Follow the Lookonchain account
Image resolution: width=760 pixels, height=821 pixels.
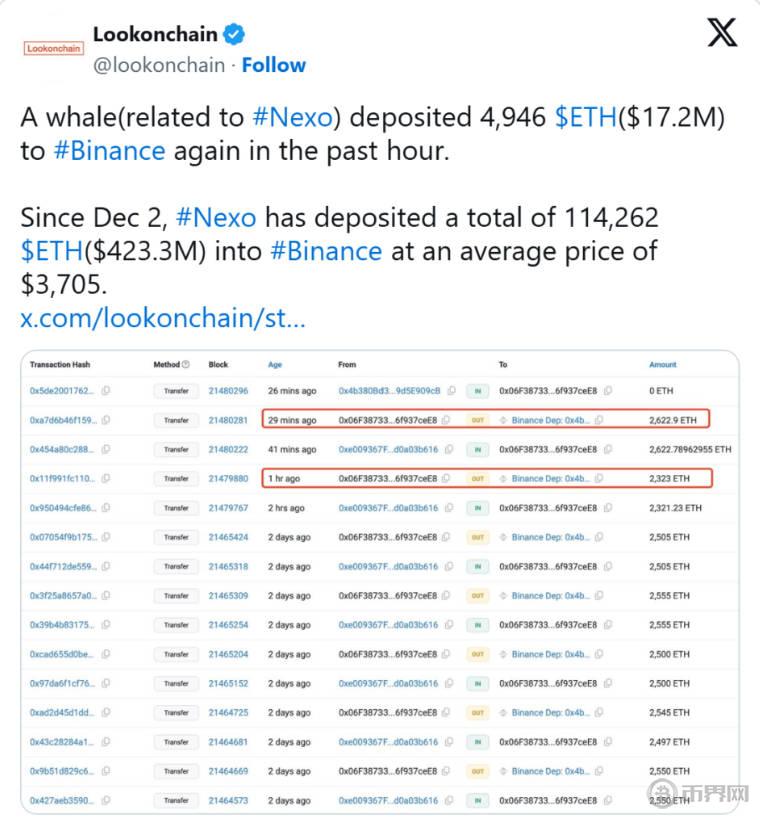(x=274, y=65)
